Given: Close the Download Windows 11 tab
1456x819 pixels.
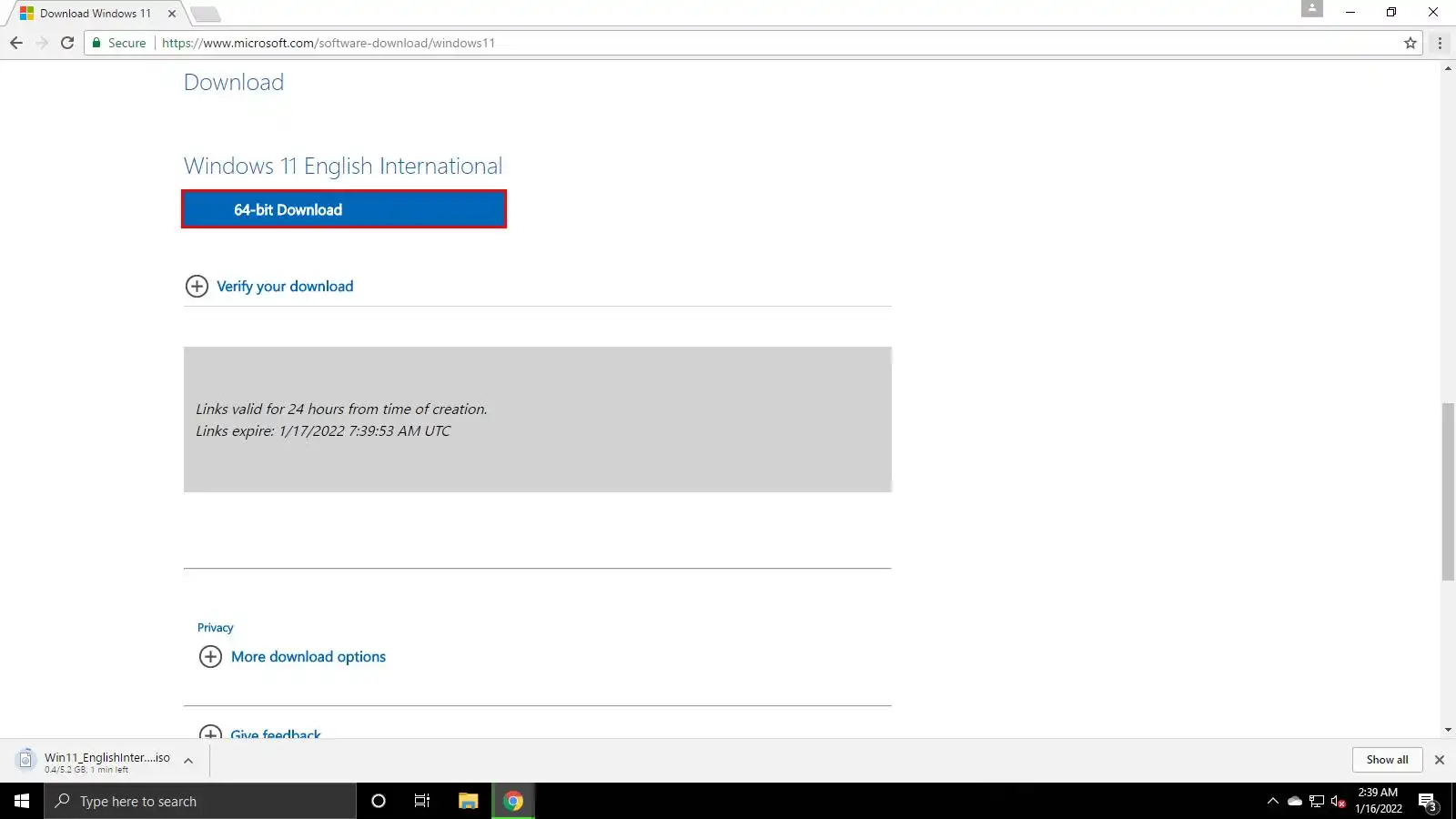Looking at the screenshot, I should click(172, 14).
